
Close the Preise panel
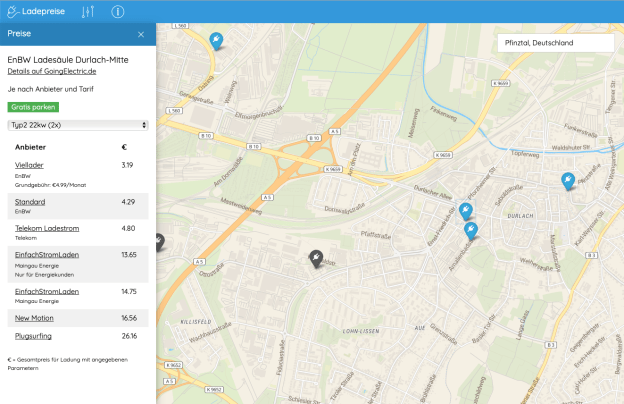point(141,34)
